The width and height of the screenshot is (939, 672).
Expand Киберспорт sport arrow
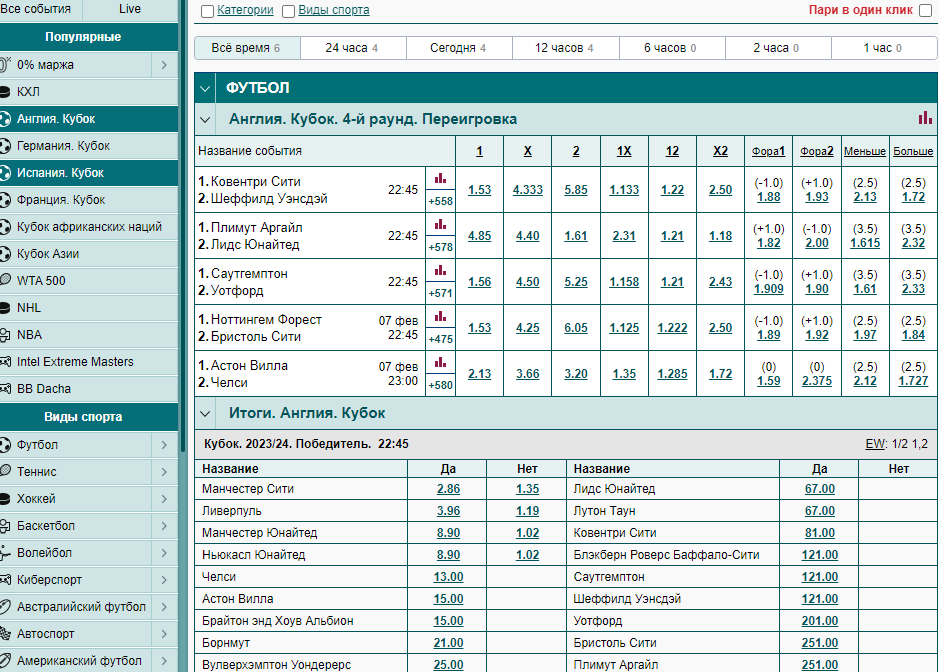[x=164, y=580]
